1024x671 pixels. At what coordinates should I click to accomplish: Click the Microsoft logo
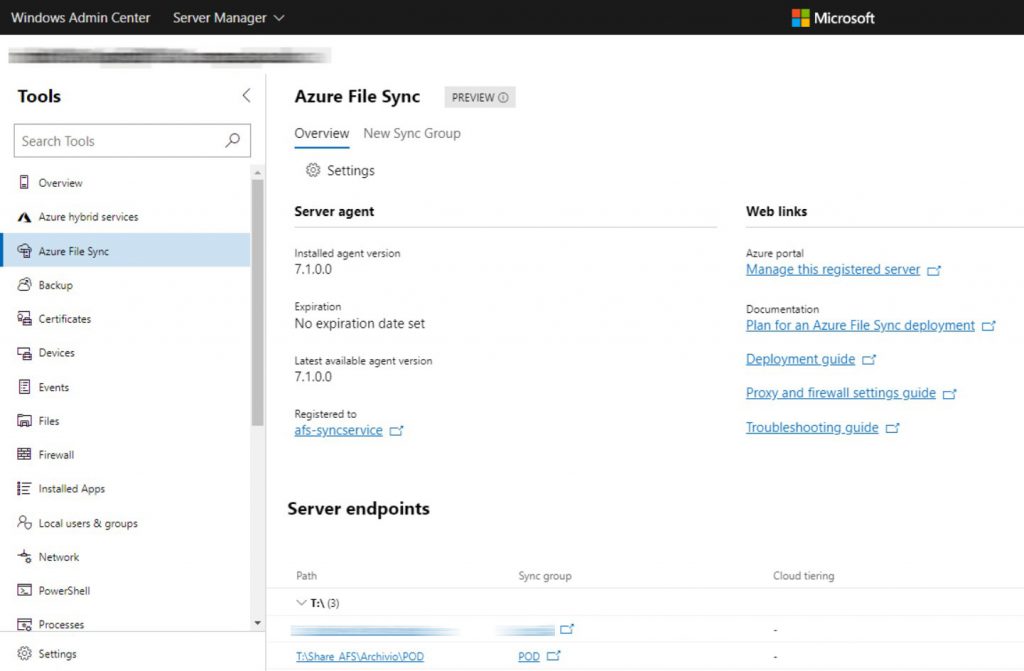[x=833, y=18]
